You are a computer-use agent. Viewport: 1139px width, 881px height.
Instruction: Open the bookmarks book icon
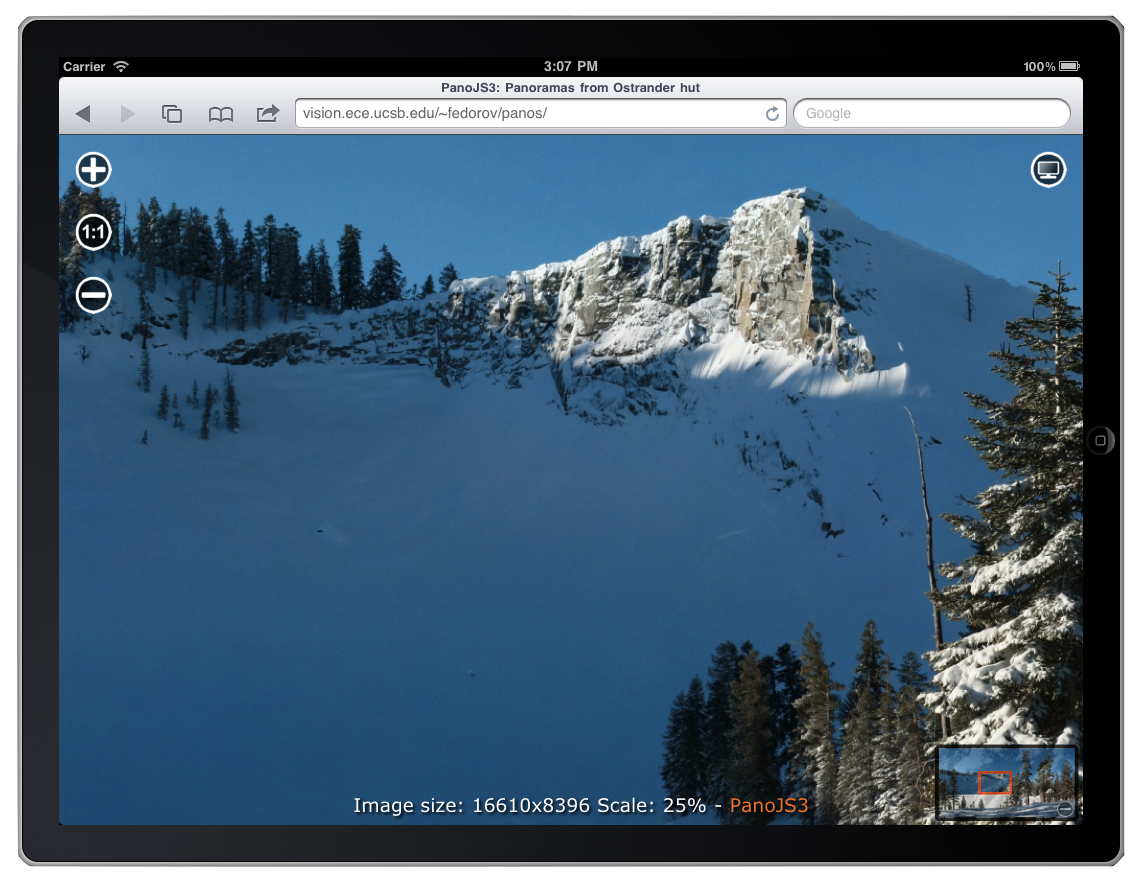(x=221, y=114)
